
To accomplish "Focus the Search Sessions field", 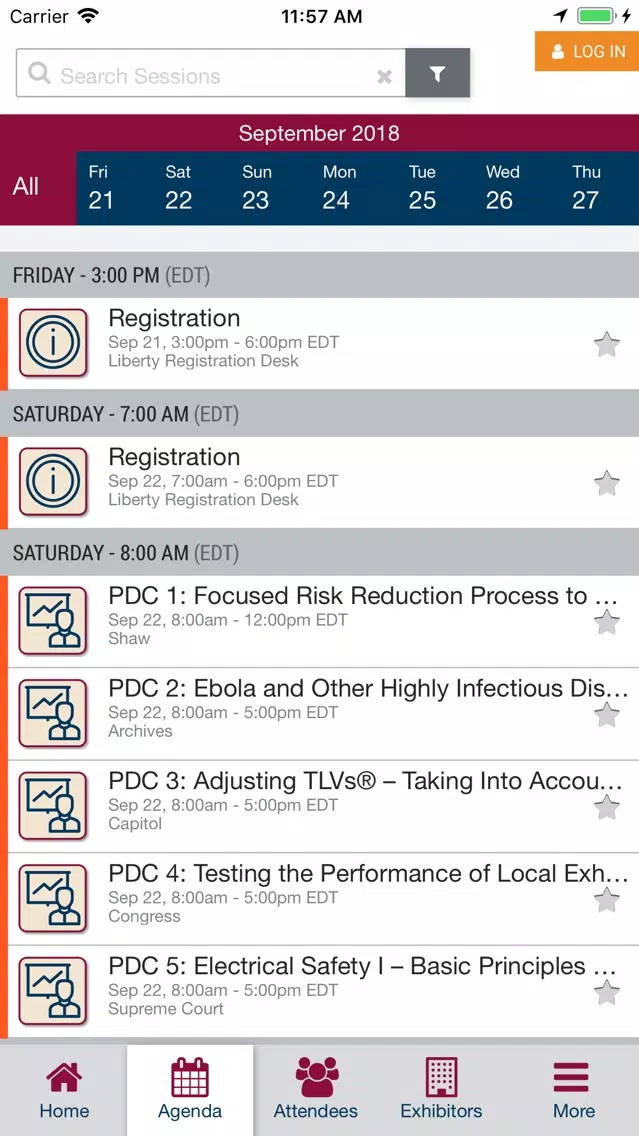I will 211,73.
